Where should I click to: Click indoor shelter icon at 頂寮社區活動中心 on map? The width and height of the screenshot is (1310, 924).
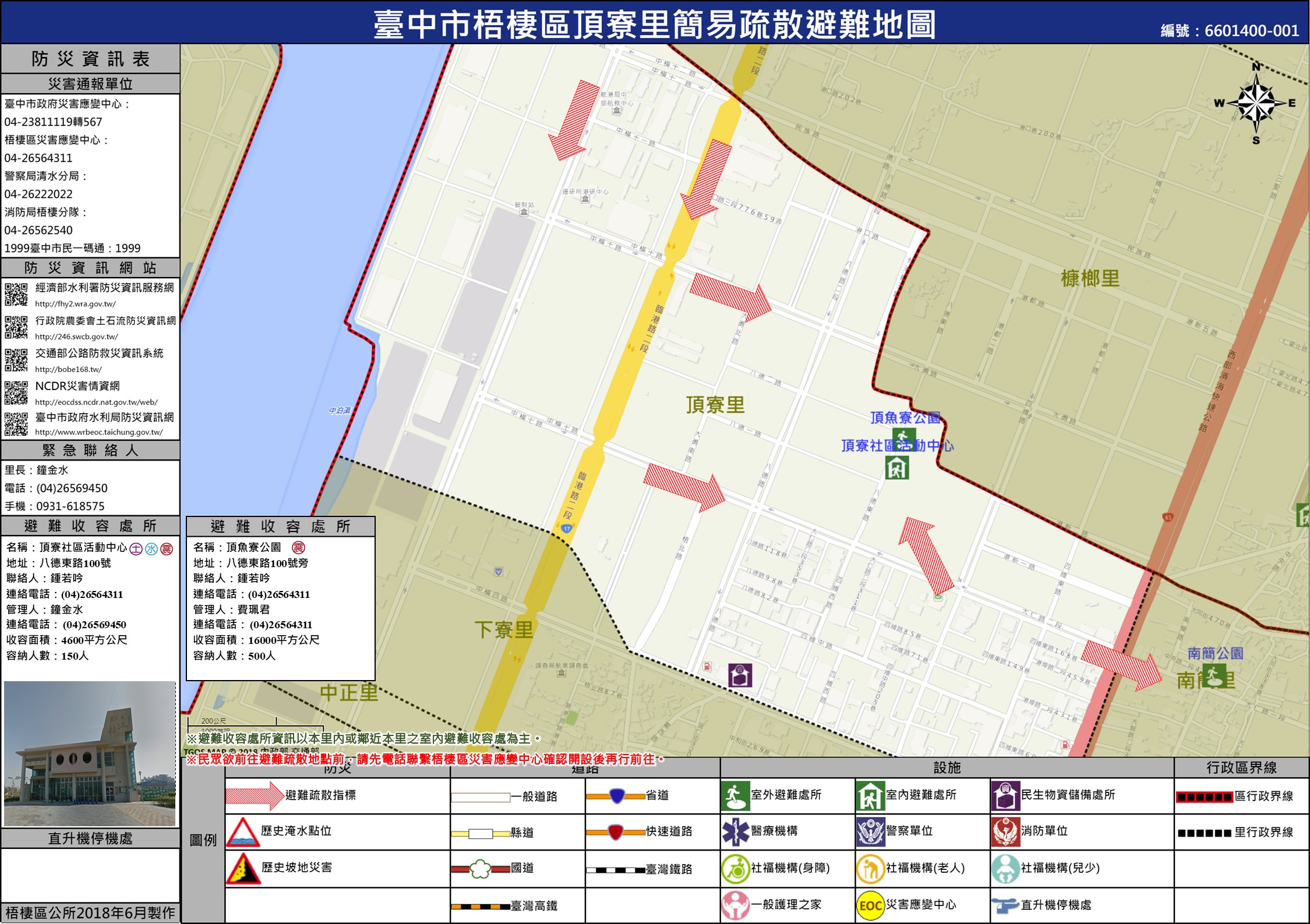(896, 468)
